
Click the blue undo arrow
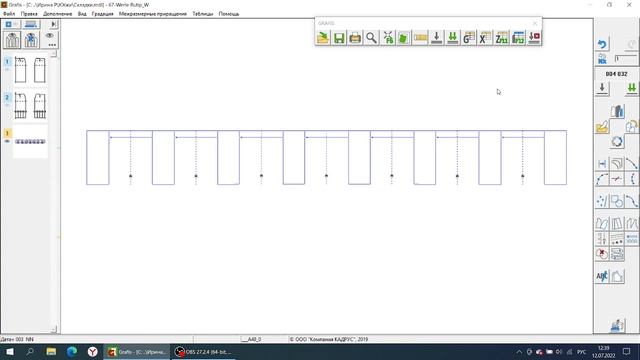click(x=602, y=44)
